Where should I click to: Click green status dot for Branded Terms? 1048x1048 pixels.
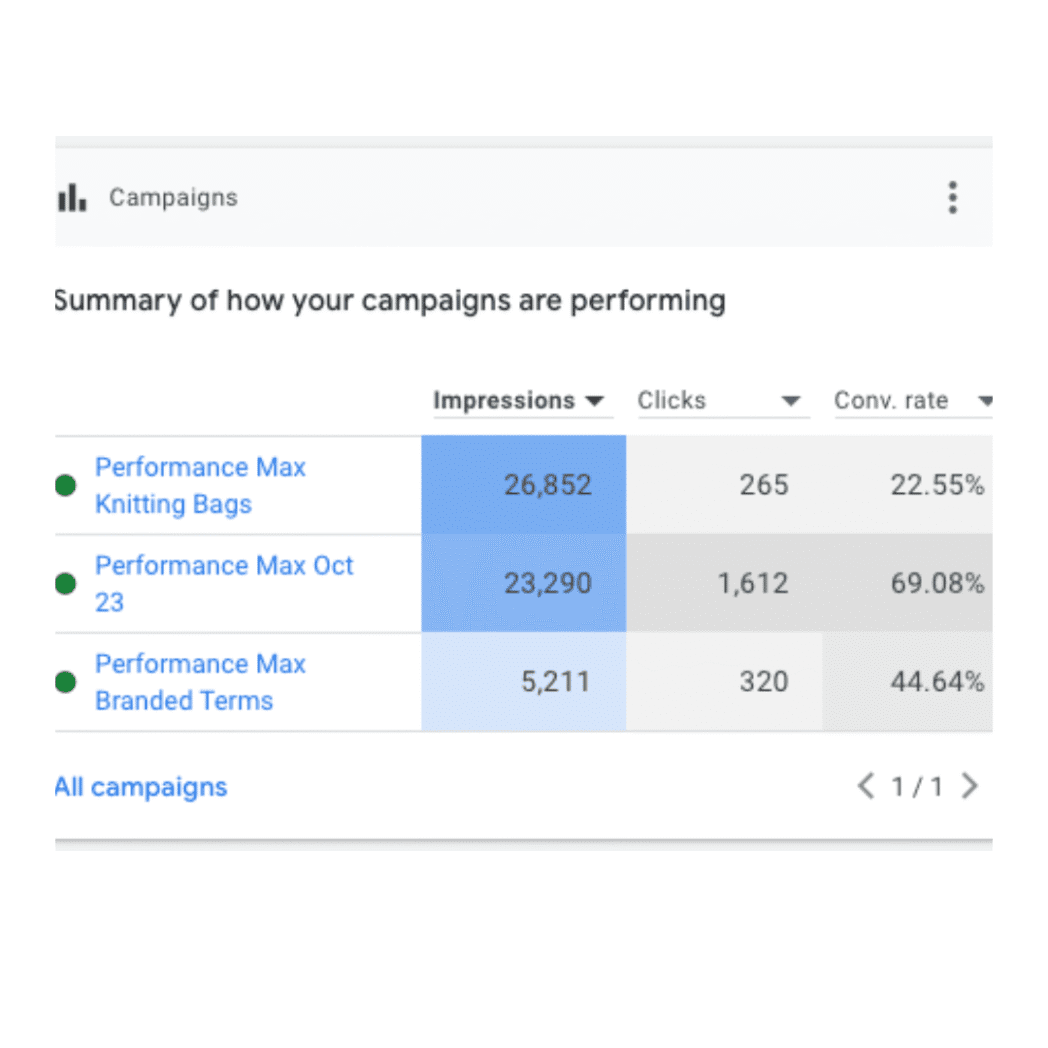pos(66,682)
